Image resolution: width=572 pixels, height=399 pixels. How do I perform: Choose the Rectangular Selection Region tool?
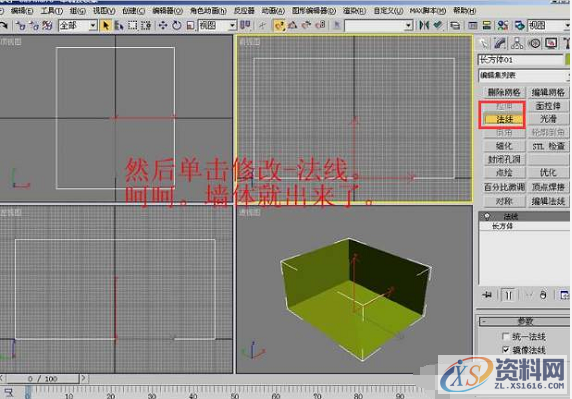pos(132,25)
